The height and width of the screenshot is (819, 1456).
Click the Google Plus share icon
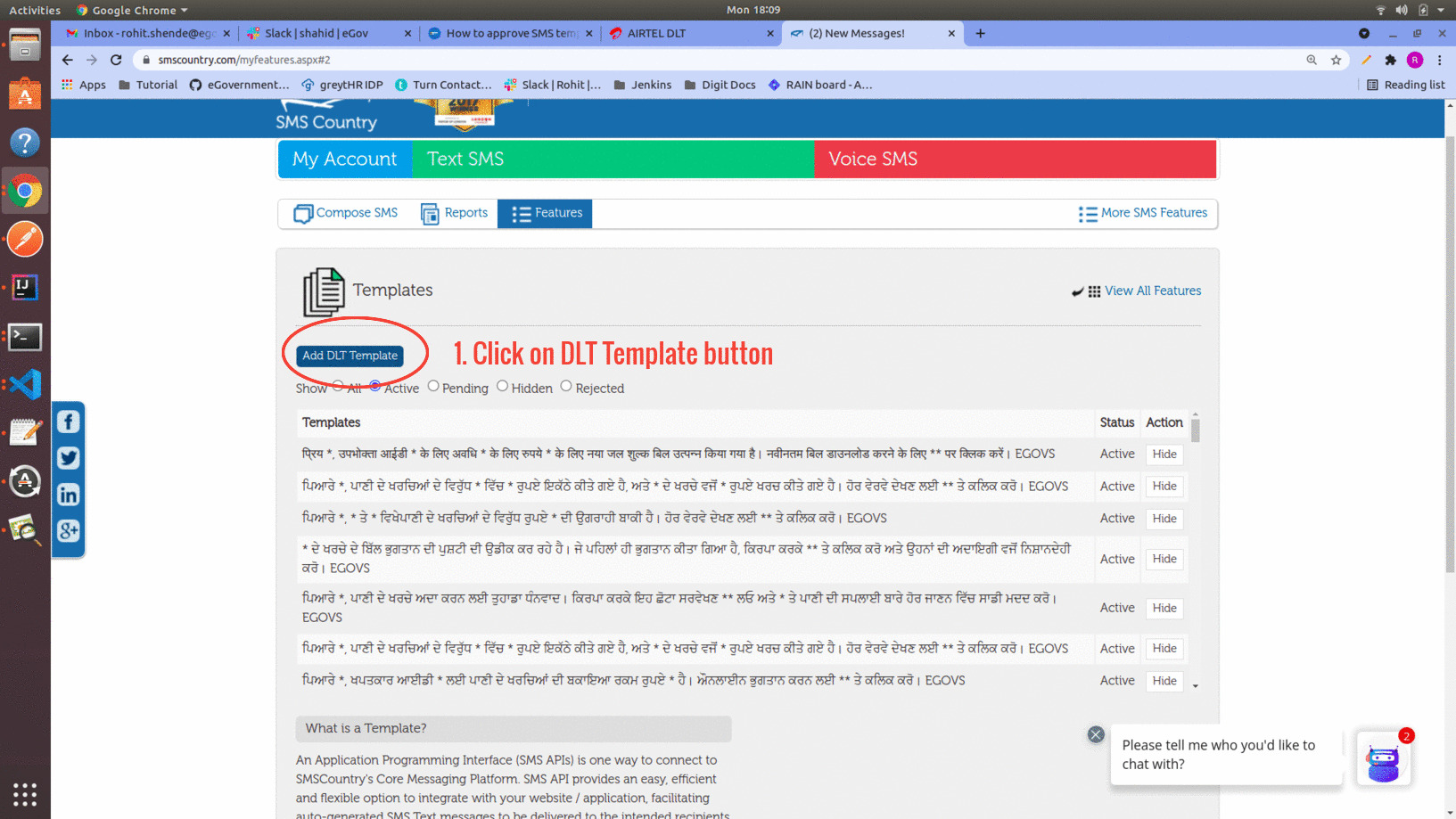69,531
